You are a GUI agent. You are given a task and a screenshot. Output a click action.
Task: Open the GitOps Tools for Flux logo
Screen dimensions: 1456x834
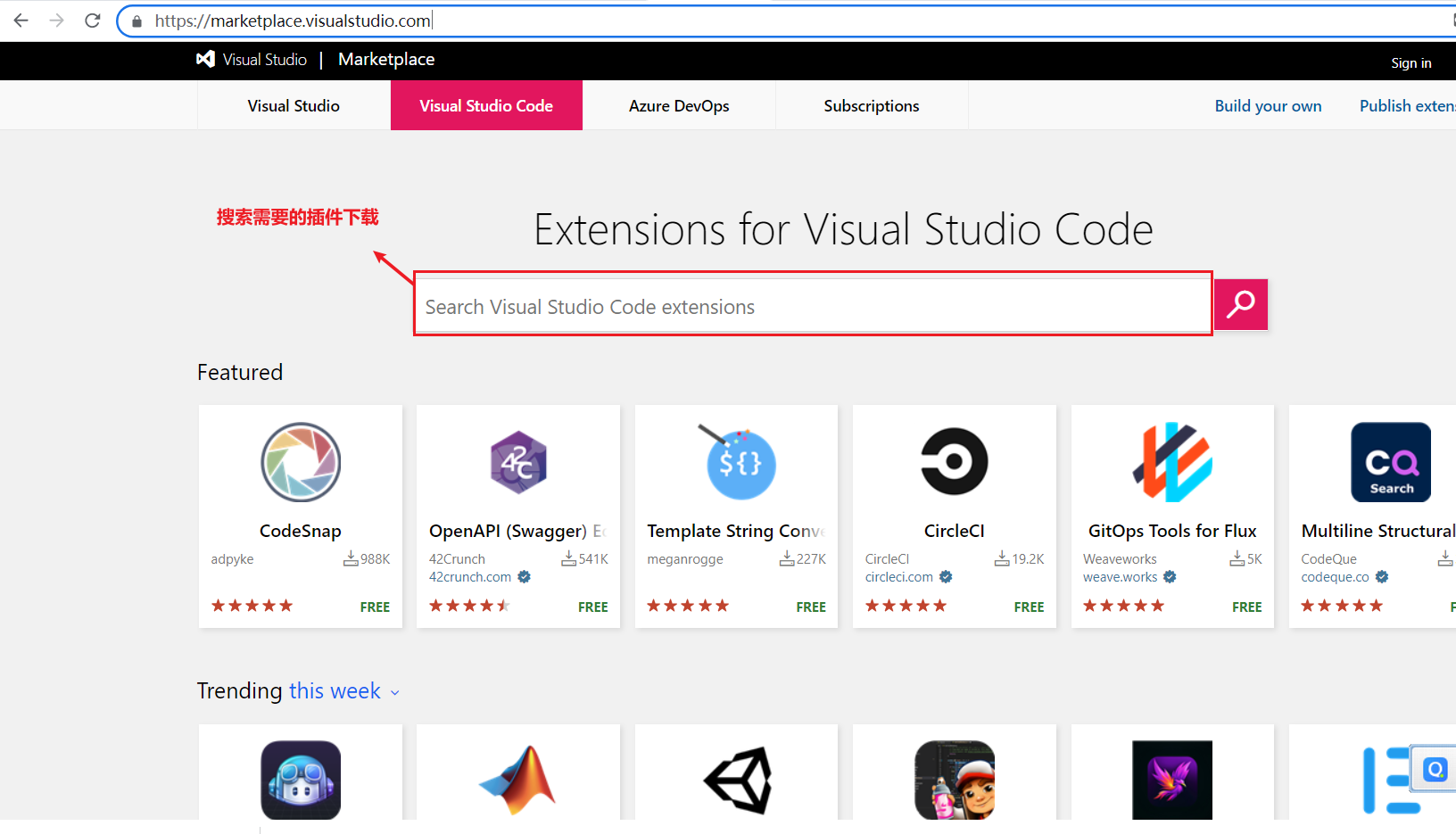[x=1172, y=462]
